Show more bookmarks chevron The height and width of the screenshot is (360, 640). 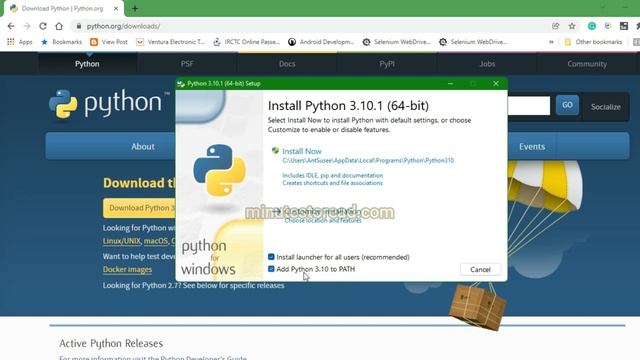551,42
